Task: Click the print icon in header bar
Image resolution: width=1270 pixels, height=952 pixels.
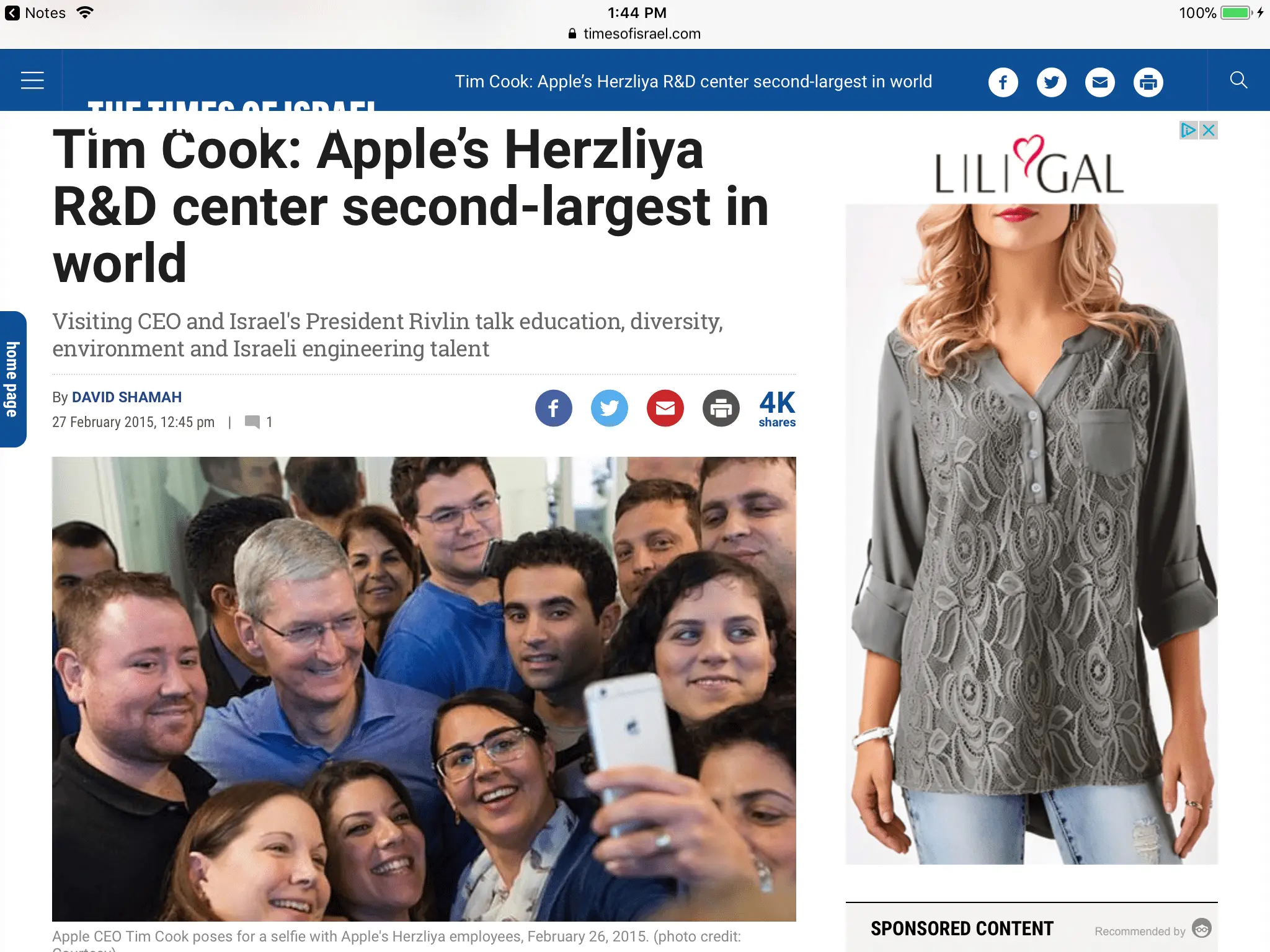Action: (1148, 82)
